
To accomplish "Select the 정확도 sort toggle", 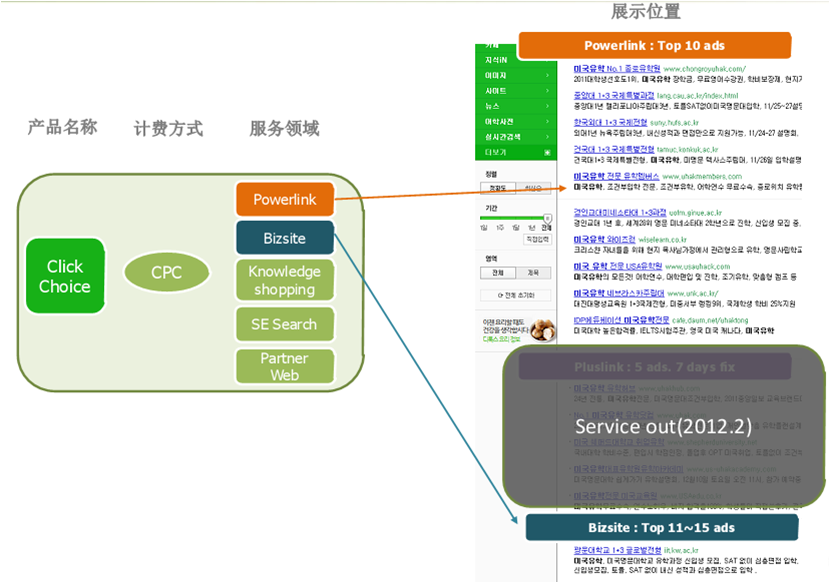I will coord(498,188).
